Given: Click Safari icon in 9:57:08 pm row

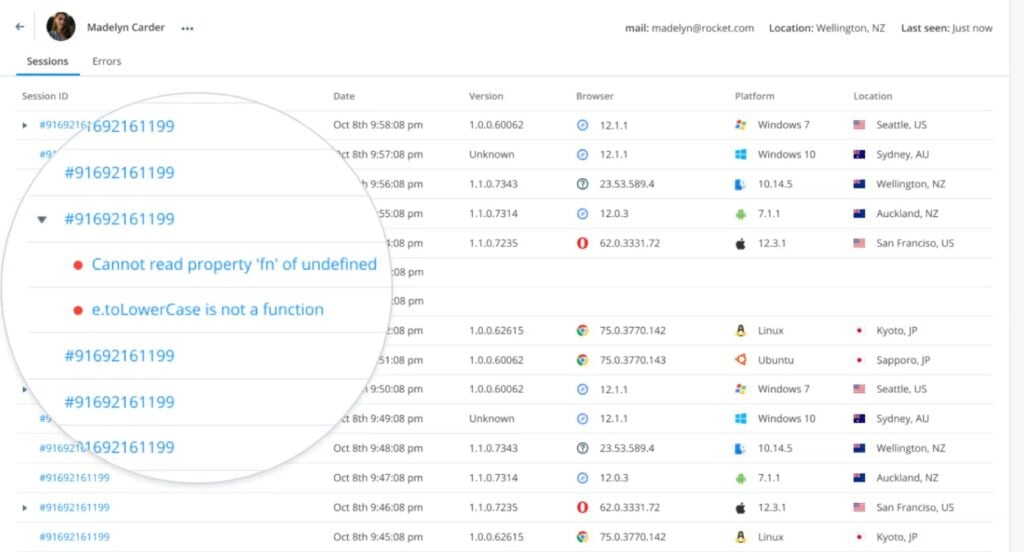Looking at the screenshot, I should [583, 154].
